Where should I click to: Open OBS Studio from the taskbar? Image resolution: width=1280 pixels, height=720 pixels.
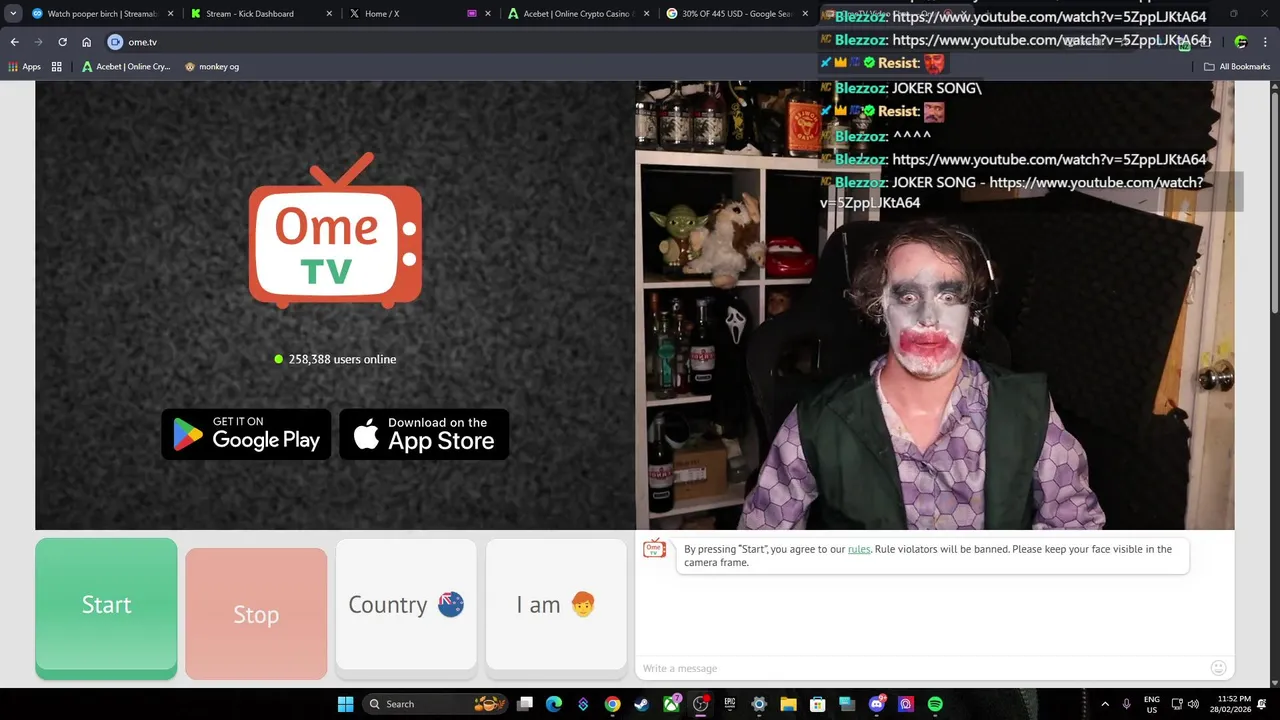point(700,704)
